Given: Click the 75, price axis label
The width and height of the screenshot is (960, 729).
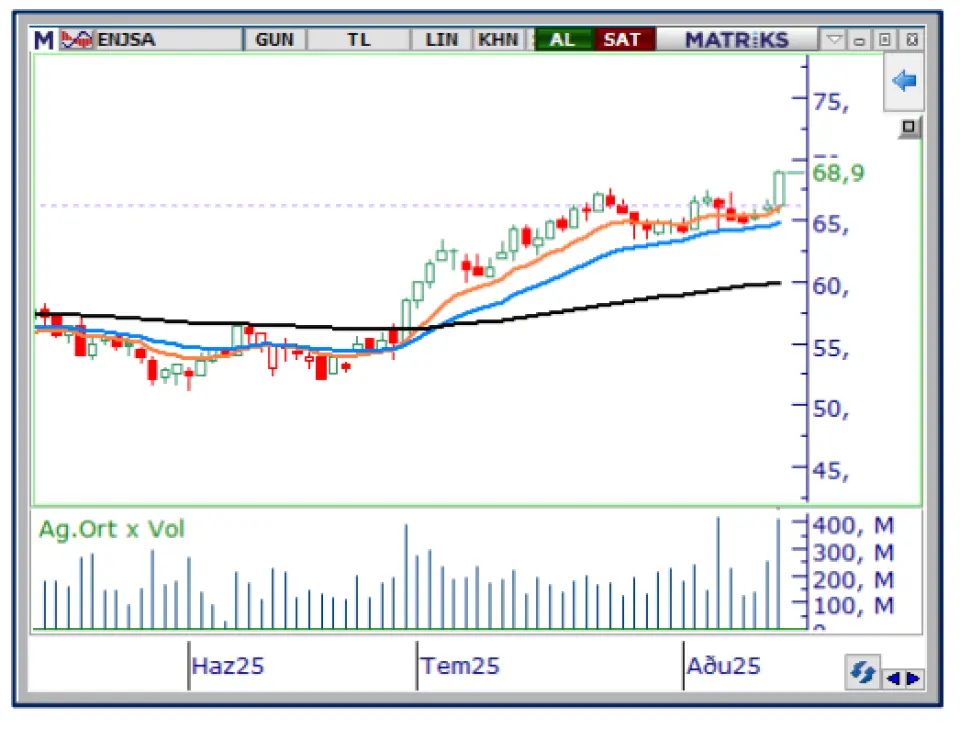Looking at the screenshot, I should 831,102.
